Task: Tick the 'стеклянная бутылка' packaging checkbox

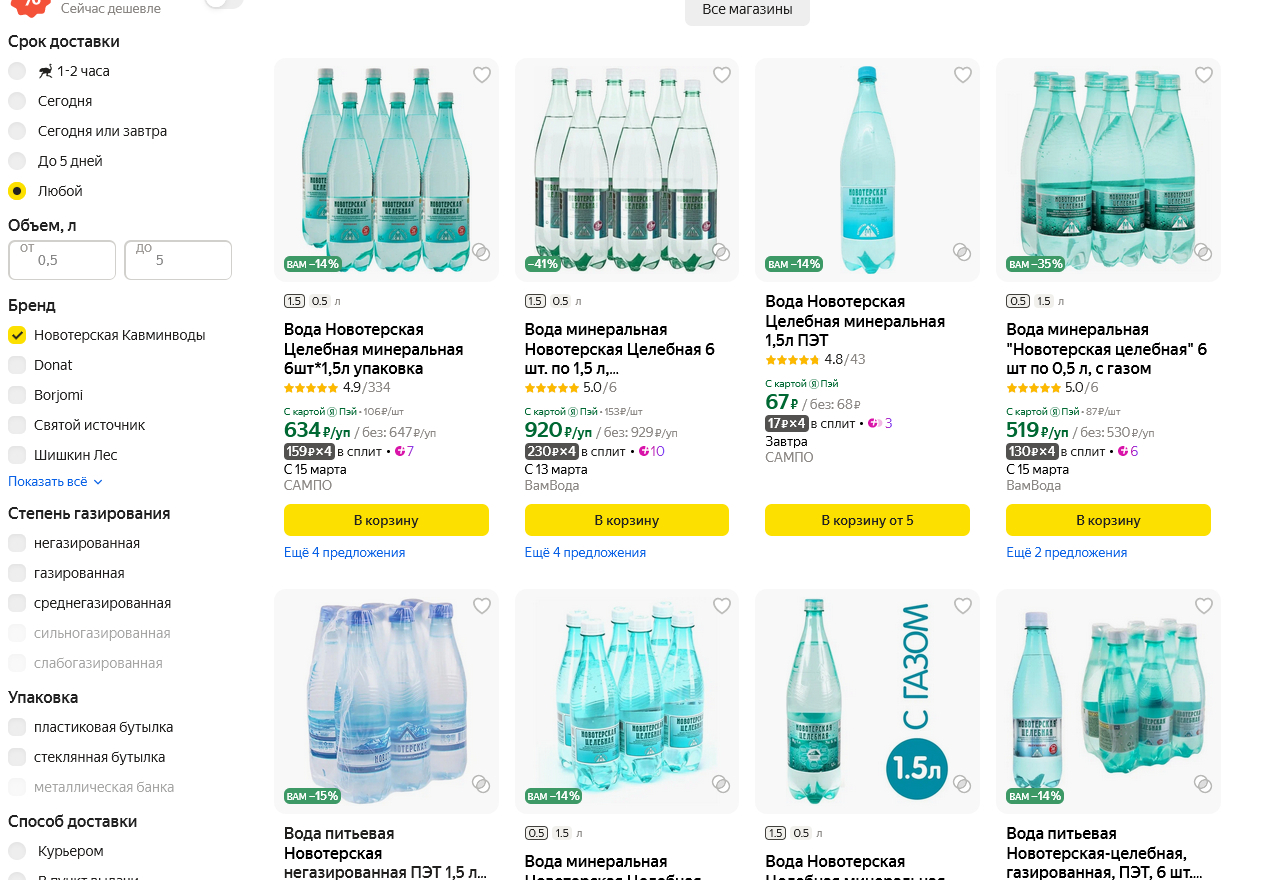Action: [x=17, y=757]
